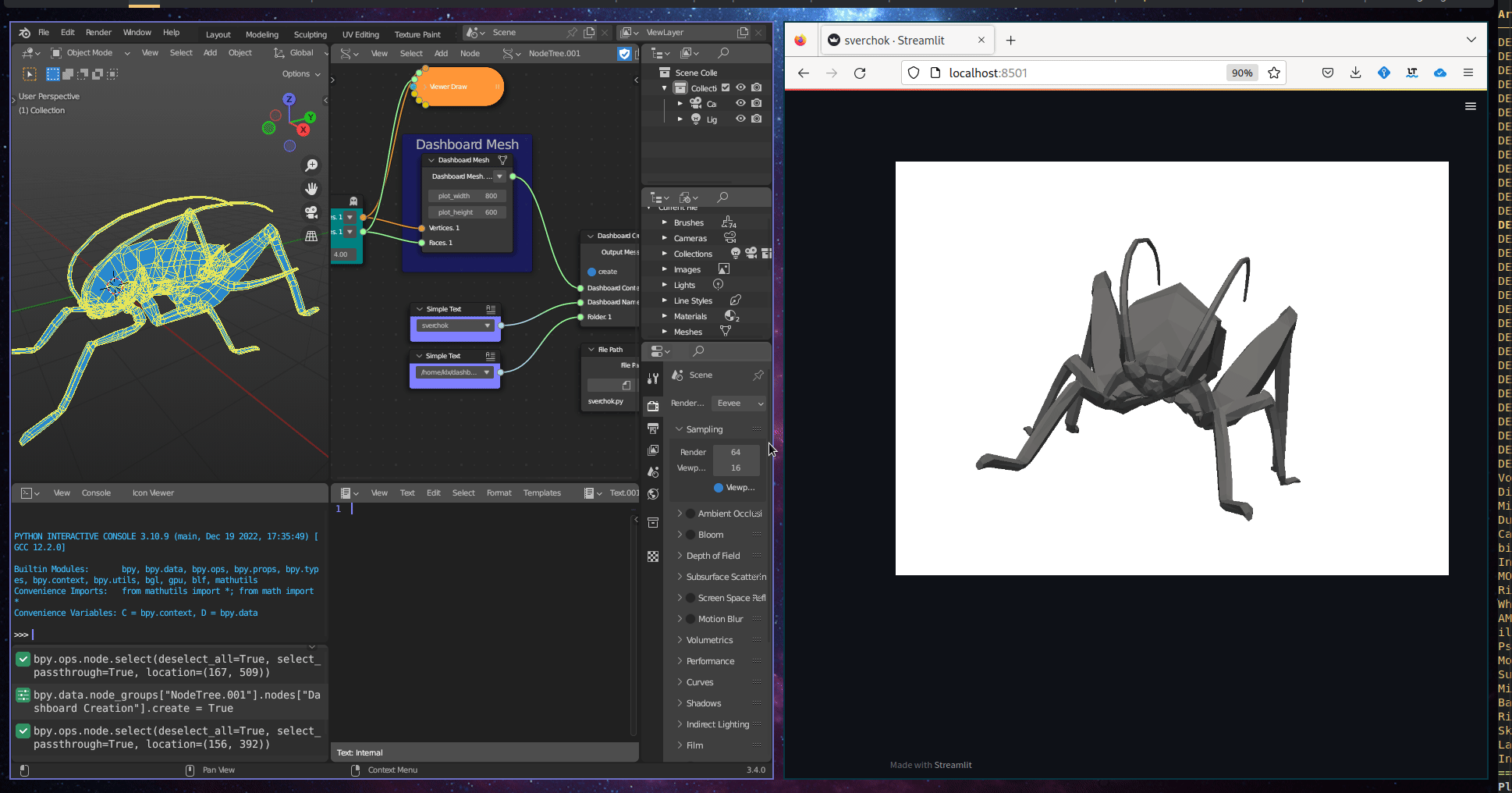Screen dimensions: 1512x793
Task: Open the Eevee render engine dropdown
Action: (x=740, y=404)
